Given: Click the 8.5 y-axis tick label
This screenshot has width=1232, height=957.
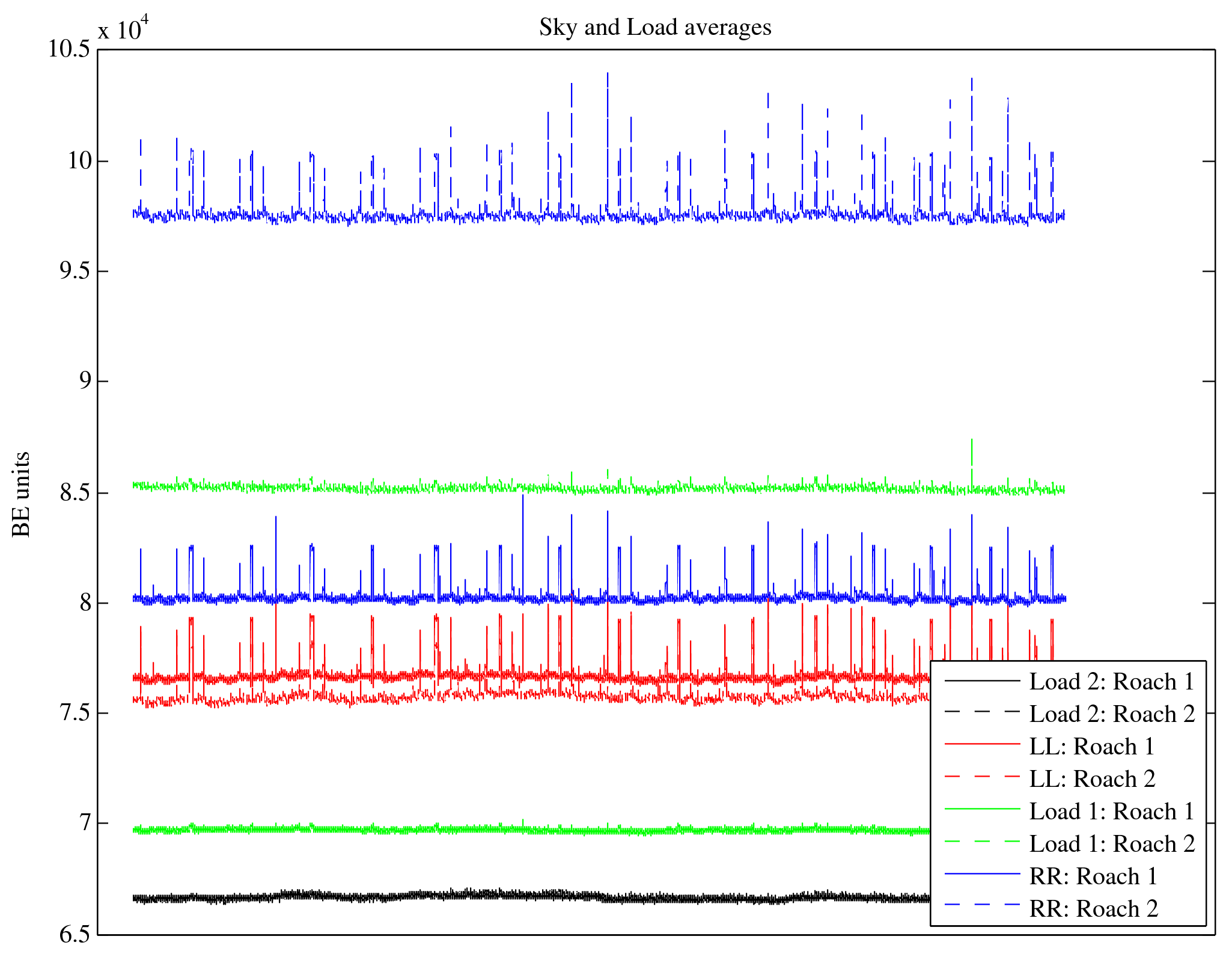Looking at the screenshot, I should (x=75, y=493).
